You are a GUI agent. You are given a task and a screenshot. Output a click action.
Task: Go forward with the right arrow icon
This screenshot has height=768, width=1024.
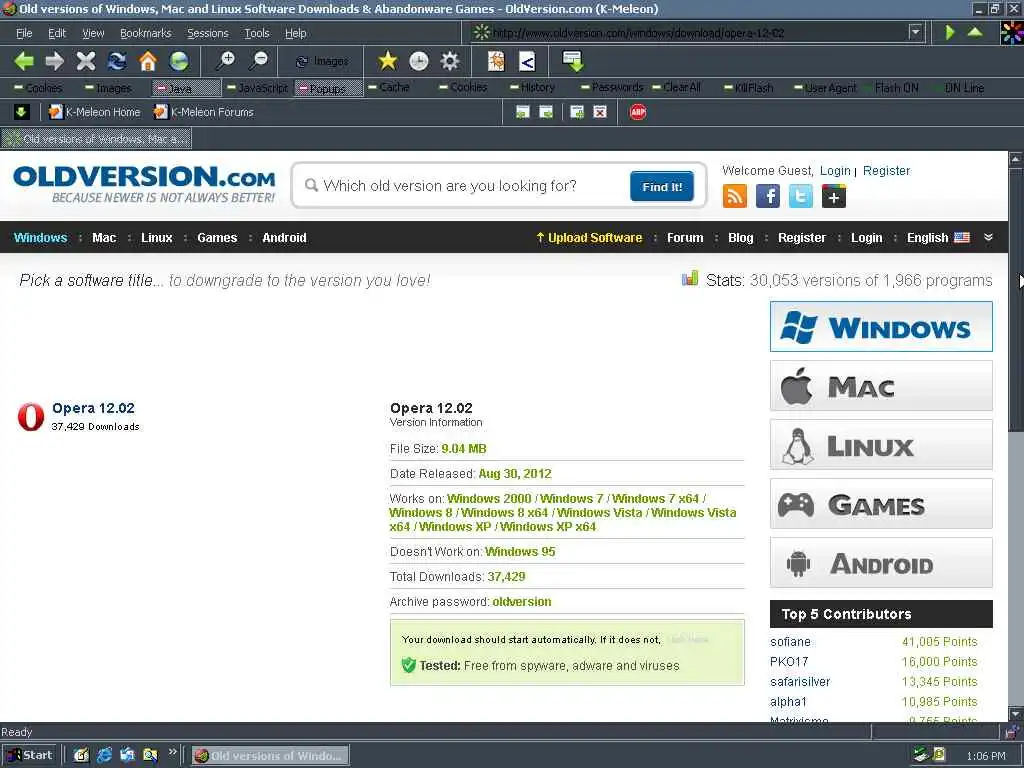[55, 61]
